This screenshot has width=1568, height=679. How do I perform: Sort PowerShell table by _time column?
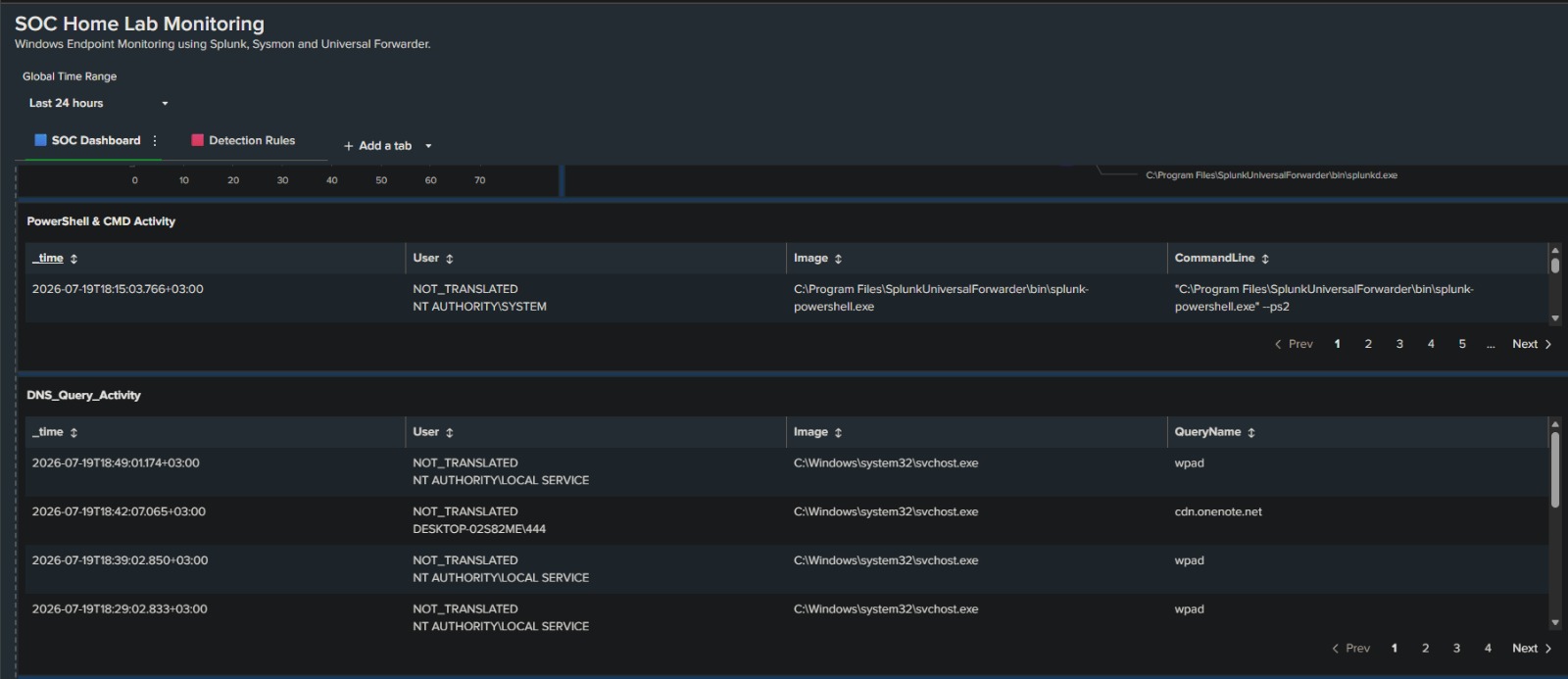click(55, 259)
